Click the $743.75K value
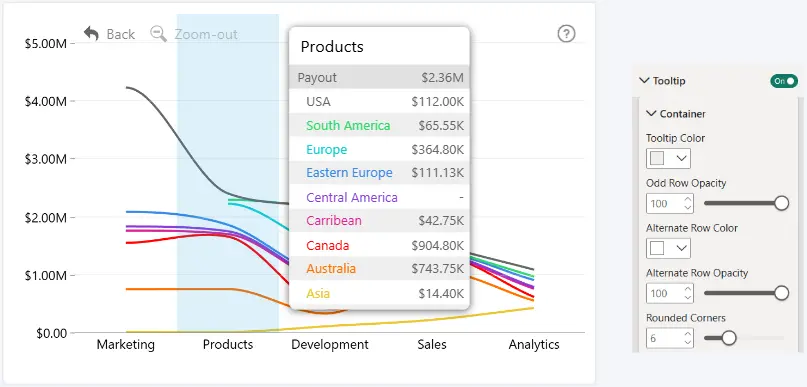 pos(437,269)
